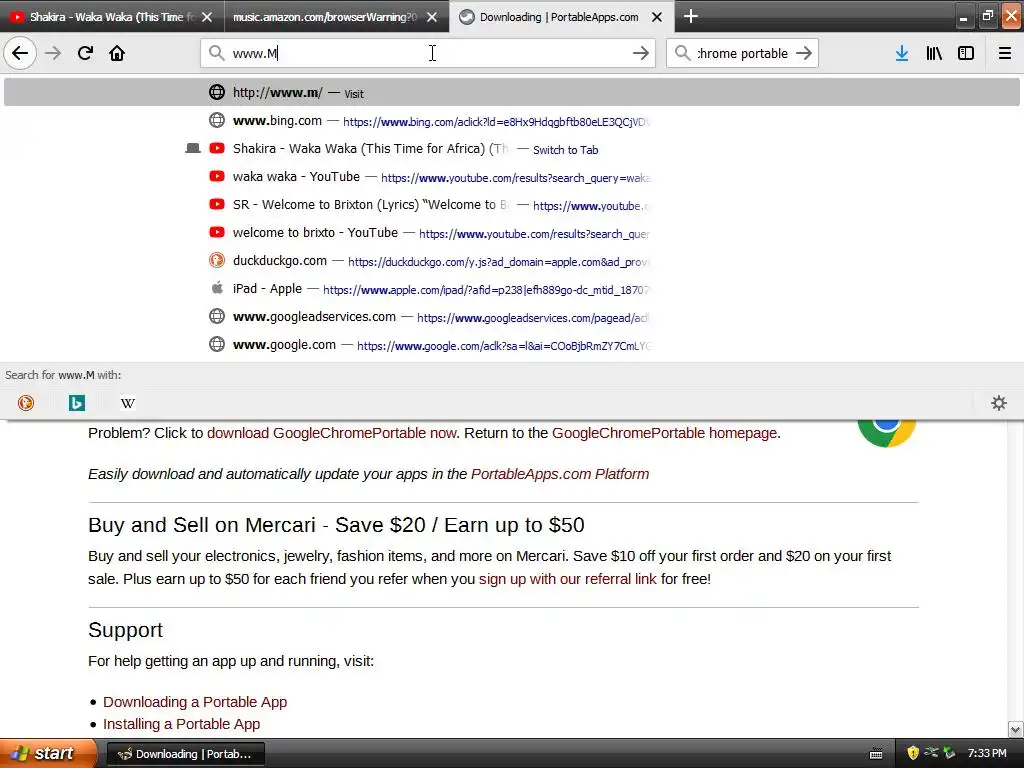Click Downloading | Portab... taskbar button
This screenshot has width=1024, height=768.
click(x=185, y=754)
